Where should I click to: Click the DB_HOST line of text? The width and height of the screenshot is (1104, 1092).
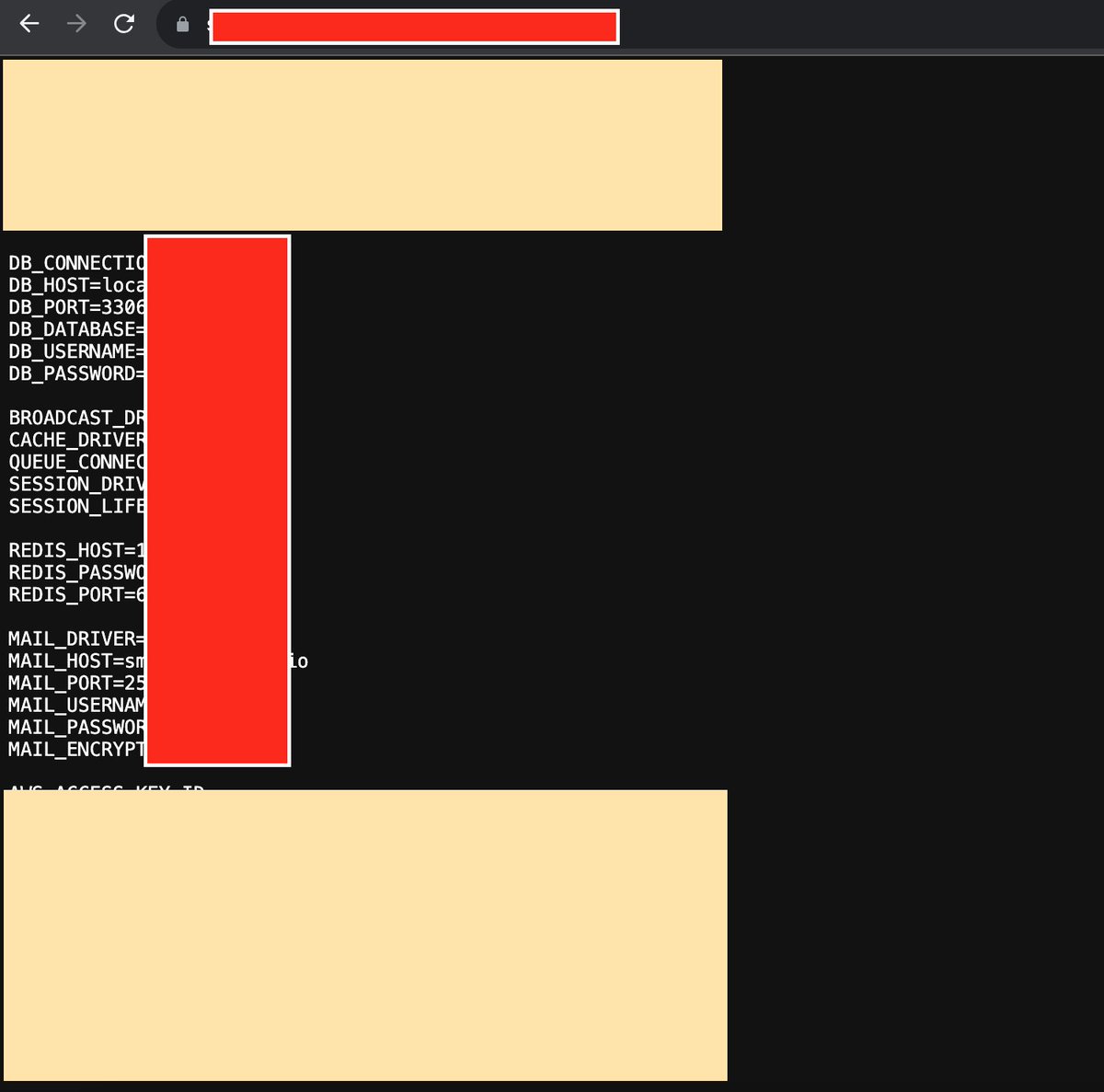(x=76, y=285)
